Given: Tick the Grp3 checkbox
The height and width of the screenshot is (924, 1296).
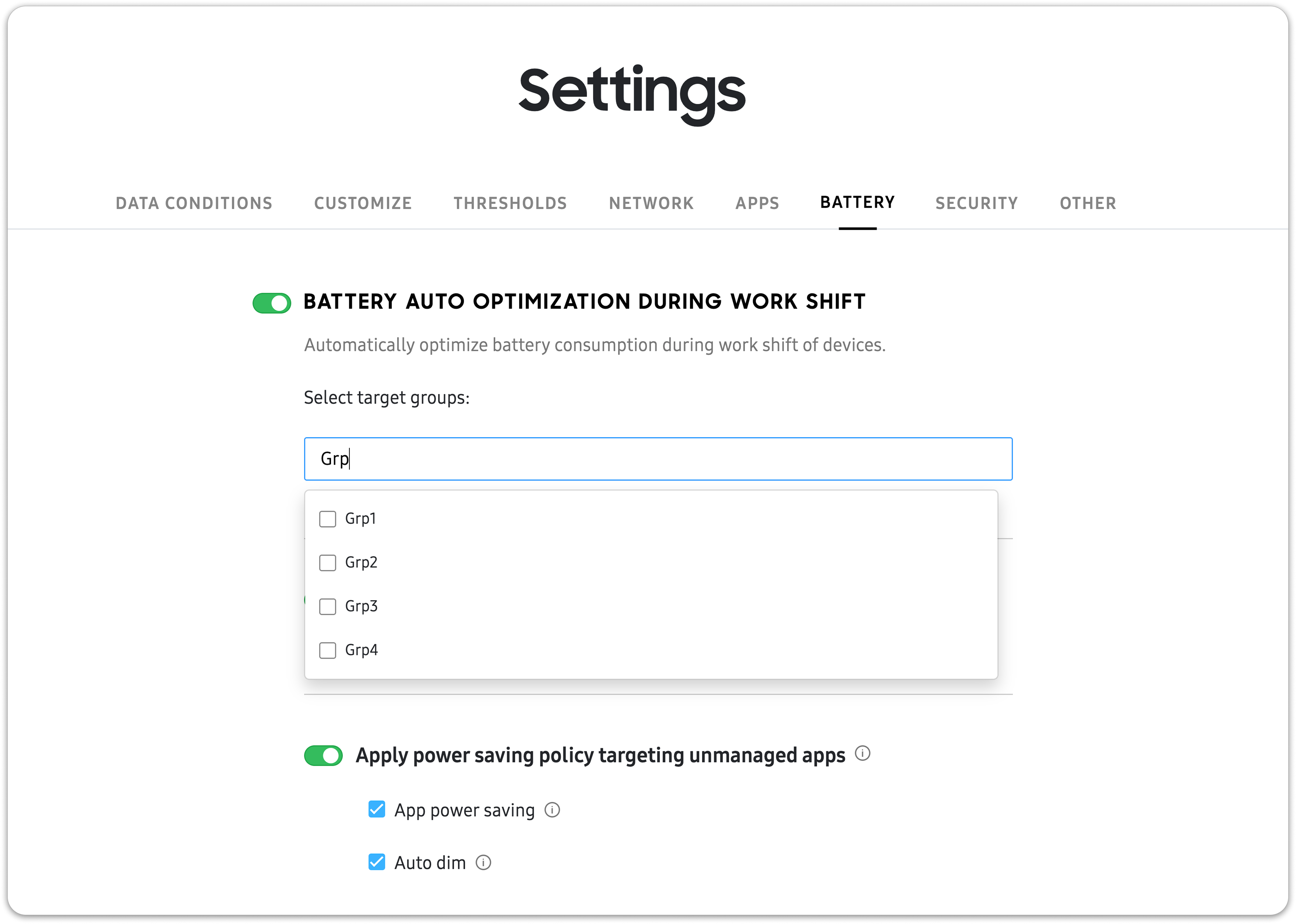Looking at the screenshot, I should pyautogui.click(x=327, y=606).
